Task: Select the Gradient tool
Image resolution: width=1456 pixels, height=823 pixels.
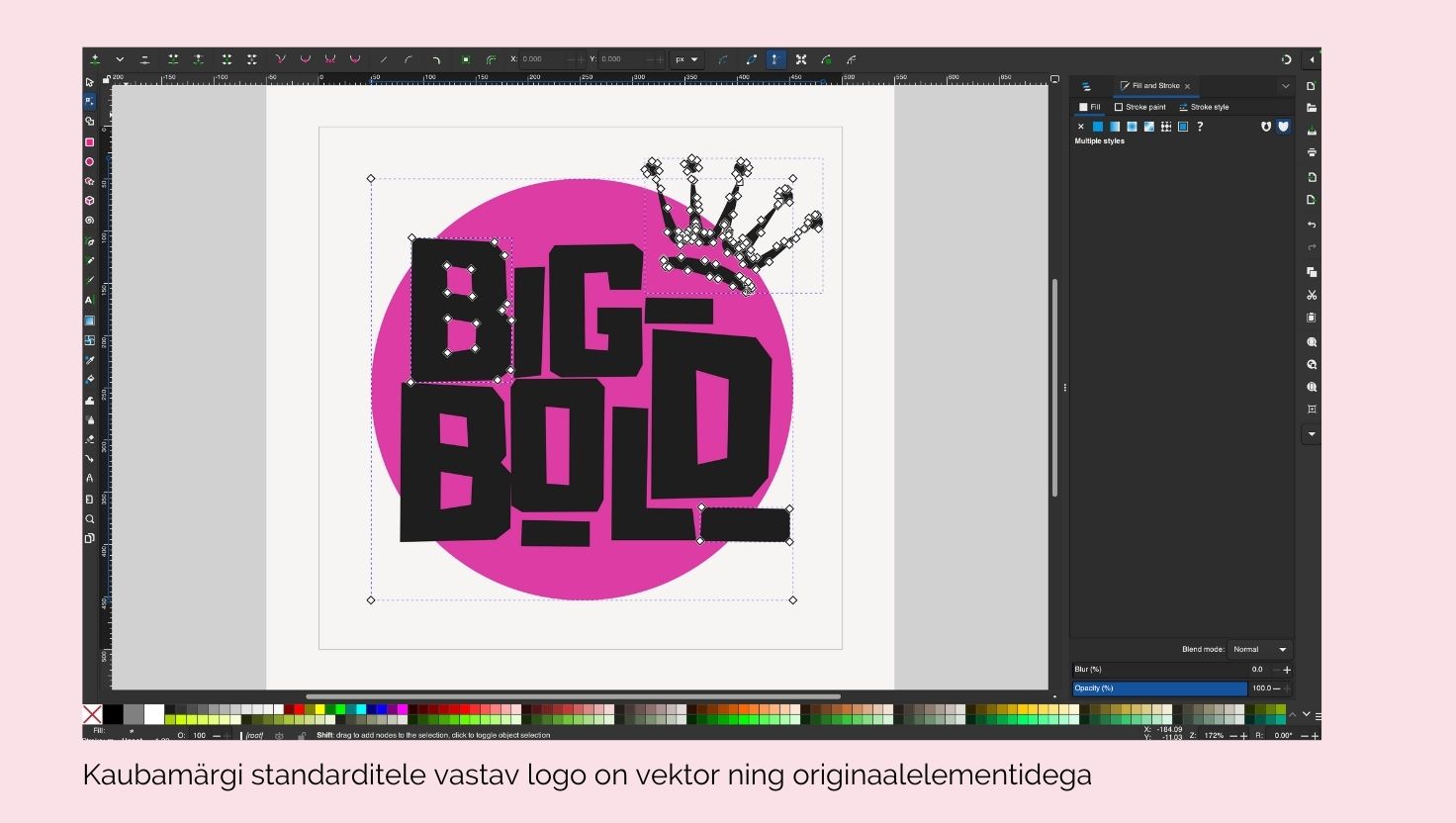Action: click(89, 320)
